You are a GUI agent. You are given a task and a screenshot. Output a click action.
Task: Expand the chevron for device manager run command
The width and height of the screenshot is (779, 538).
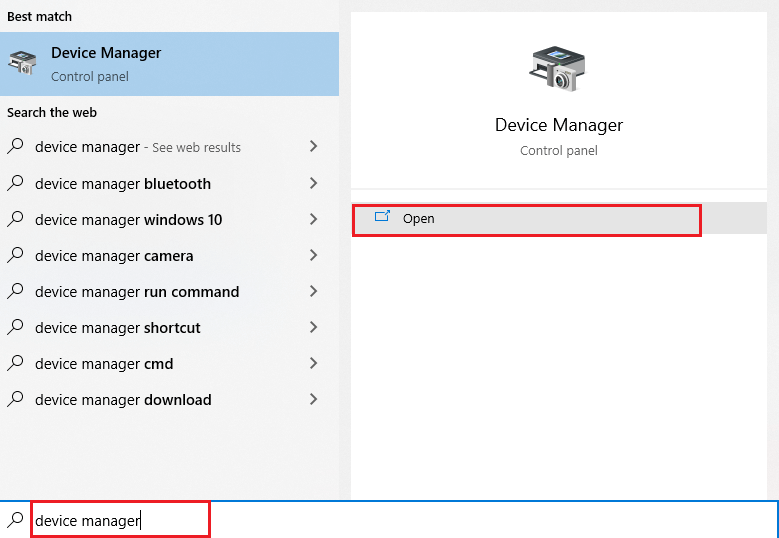click(x=313, y=291)
